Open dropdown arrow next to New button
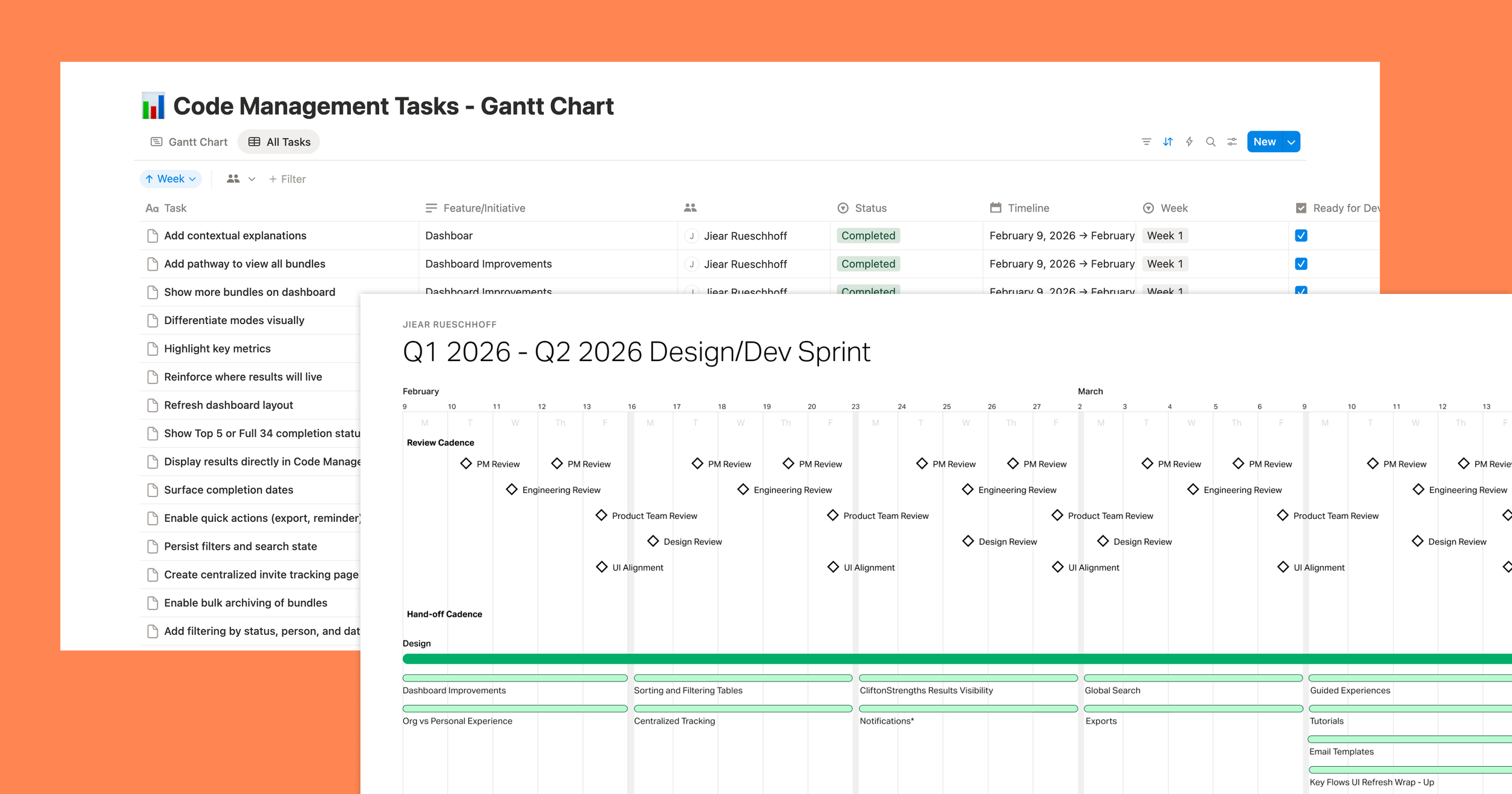The height and width of the screenshot is (794, 1512). tap(1291, 142)
